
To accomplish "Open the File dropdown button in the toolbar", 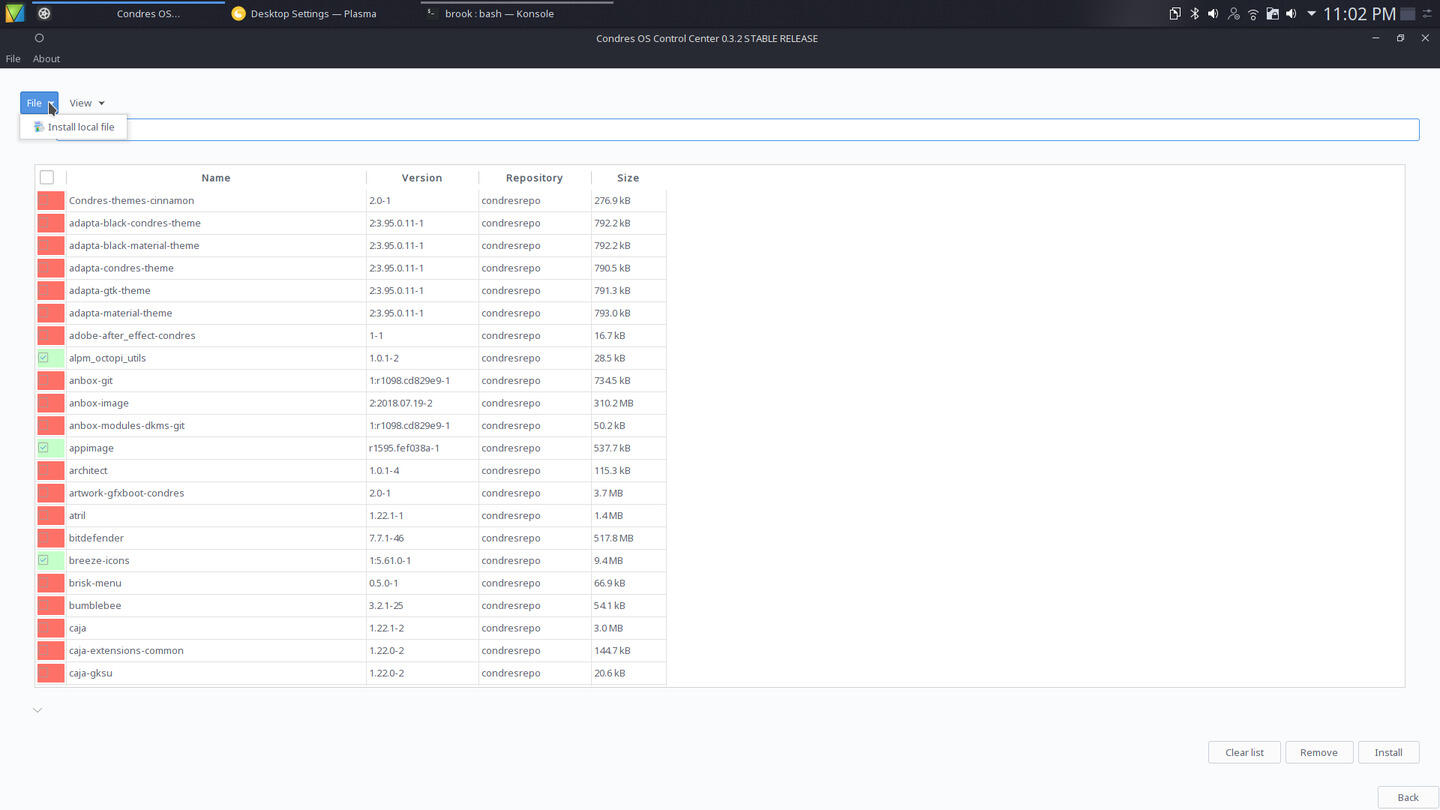I will coord(39,103).
